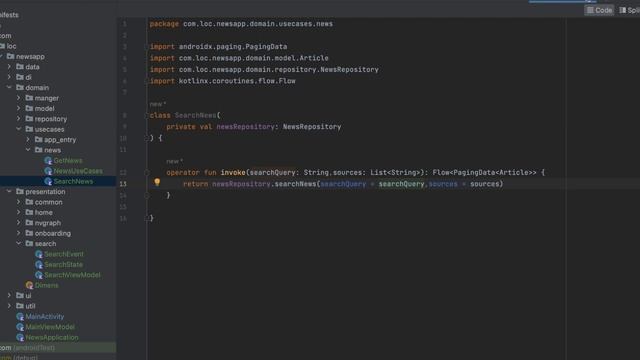Select the 'com (androidTest)' tree row
Image resolution: width=640 pixels, height=360 pixels.
58,348
